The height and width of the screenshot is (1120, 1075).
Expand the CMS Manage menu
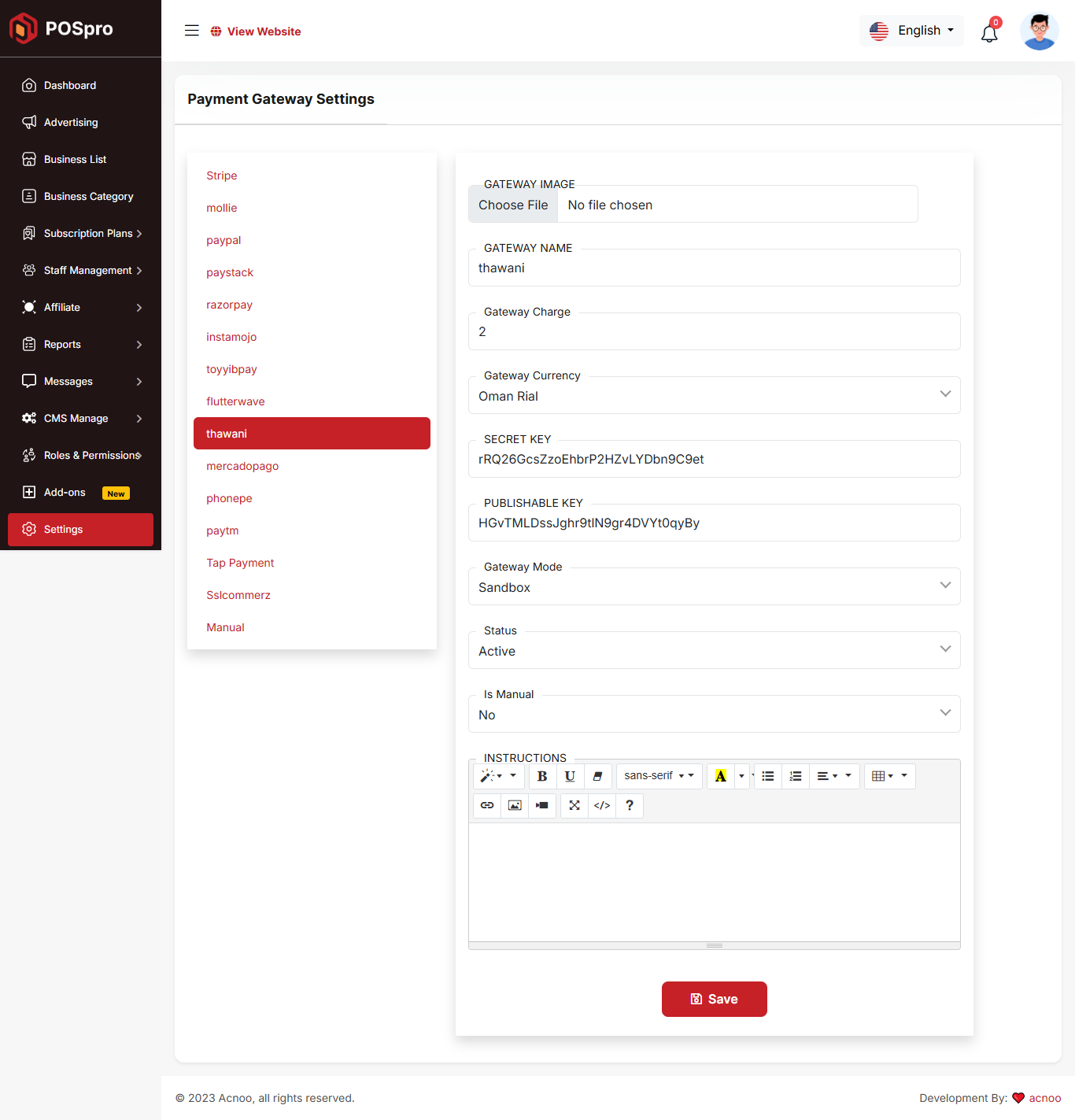[x=80, y=418]
